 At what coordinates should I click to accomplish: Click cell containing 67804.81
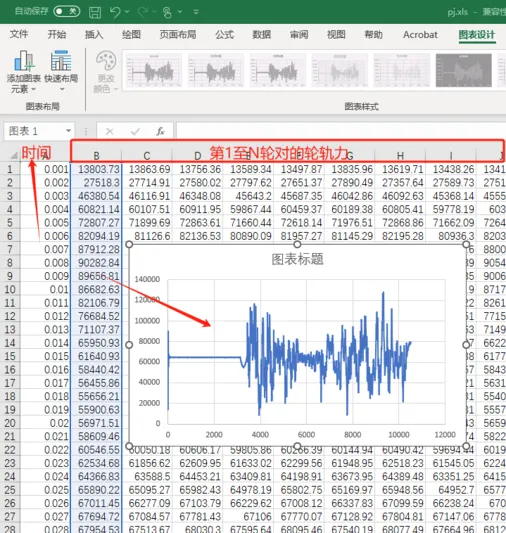[x=400, y=516]
